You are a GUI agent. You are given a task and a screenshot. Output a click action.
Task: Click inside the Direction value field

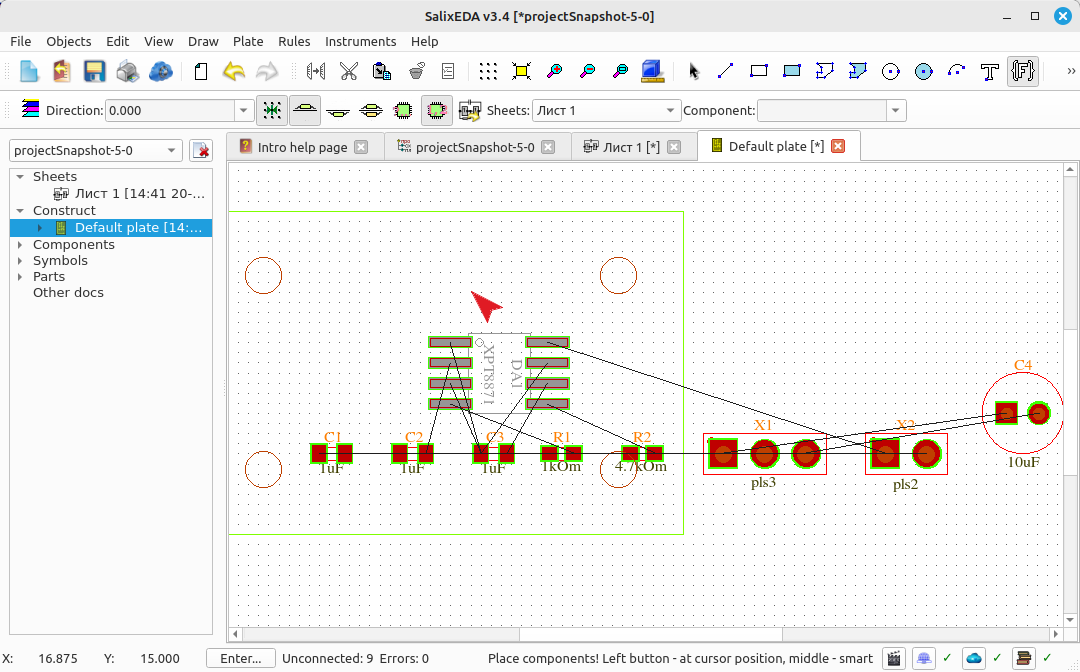tap(170, 110)
